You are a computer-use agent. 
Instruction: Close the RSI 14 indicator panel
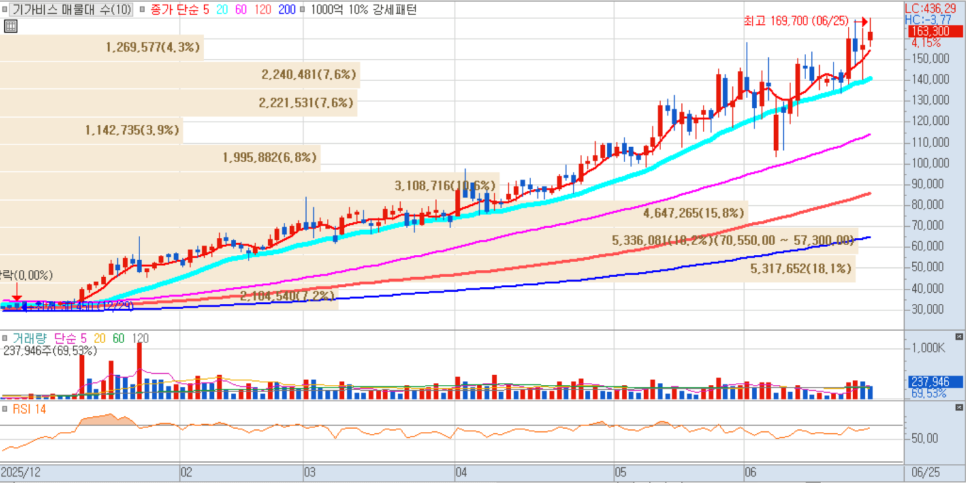(958, 407)
